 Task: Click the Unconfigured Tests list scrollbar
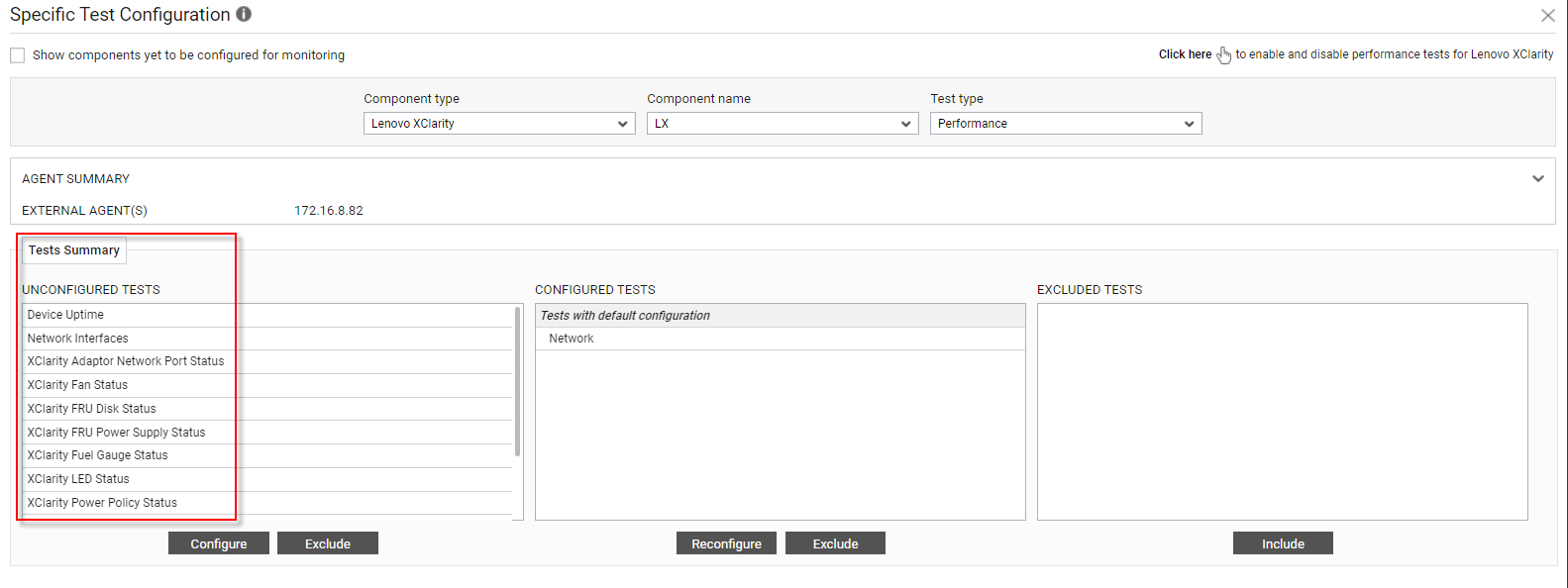coord(518,381)
